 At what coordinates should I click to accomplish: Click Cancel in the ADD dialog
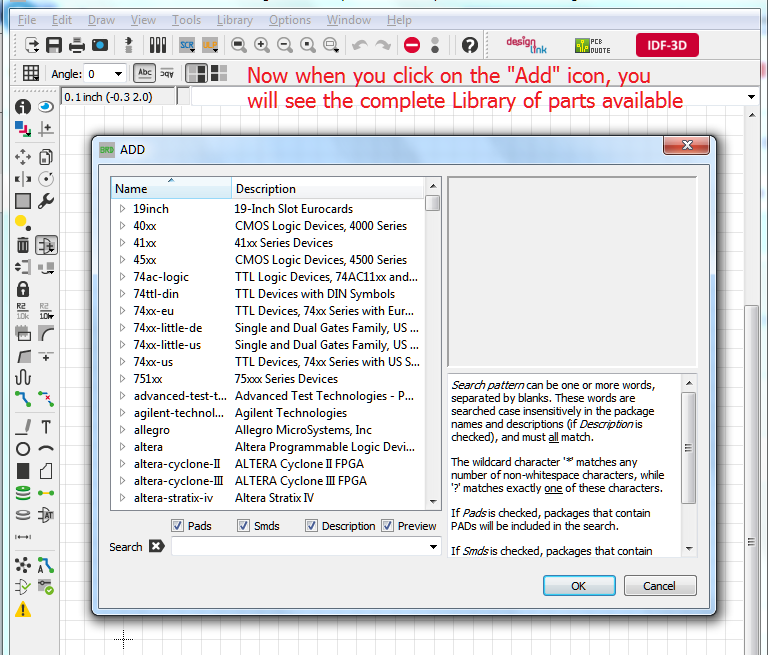pos(660,586)
